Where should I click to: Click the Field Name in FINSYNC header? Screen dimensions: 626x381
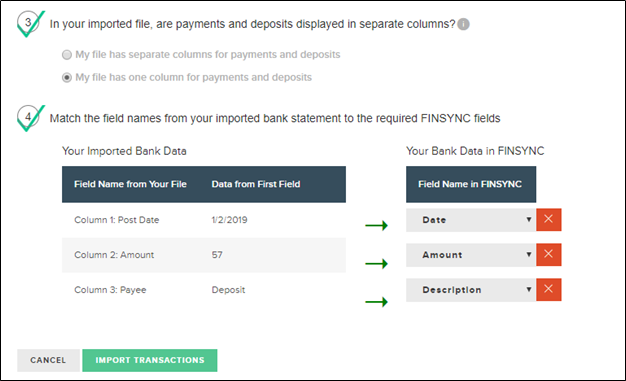(470, 184)
